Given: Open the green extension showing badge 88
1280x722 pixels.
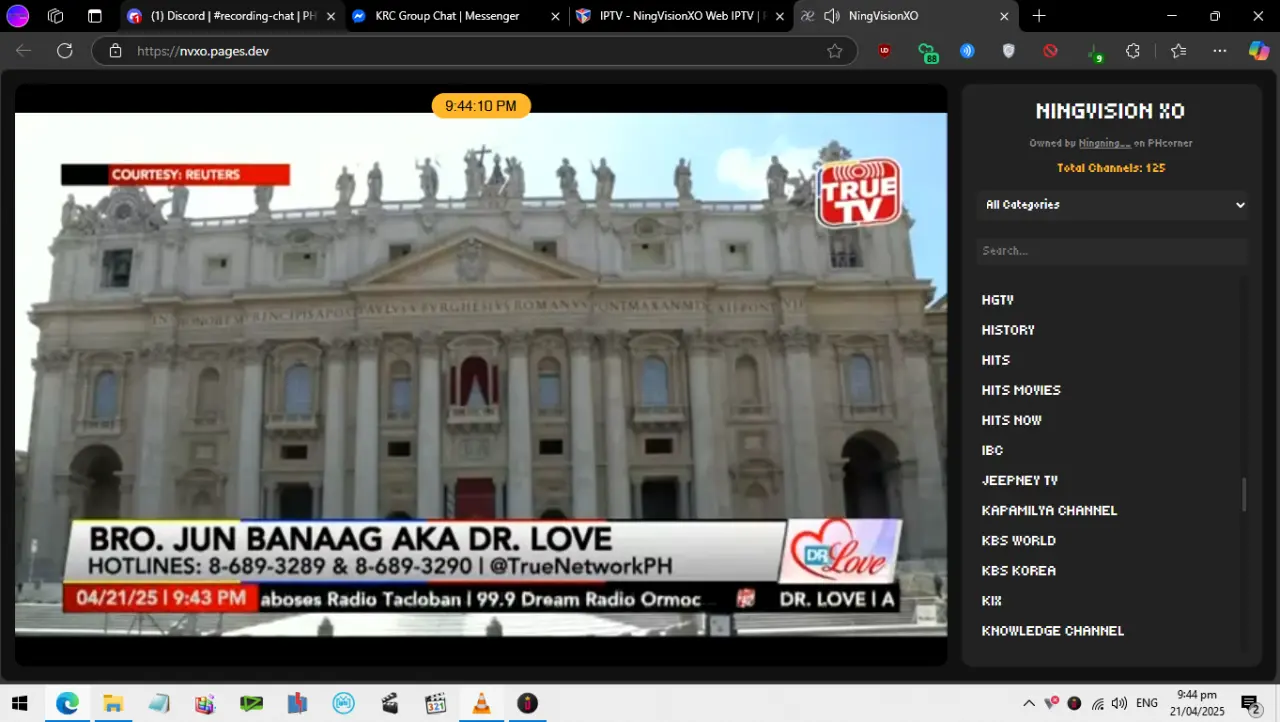Looking at the screenshot, I should point(927,52).
